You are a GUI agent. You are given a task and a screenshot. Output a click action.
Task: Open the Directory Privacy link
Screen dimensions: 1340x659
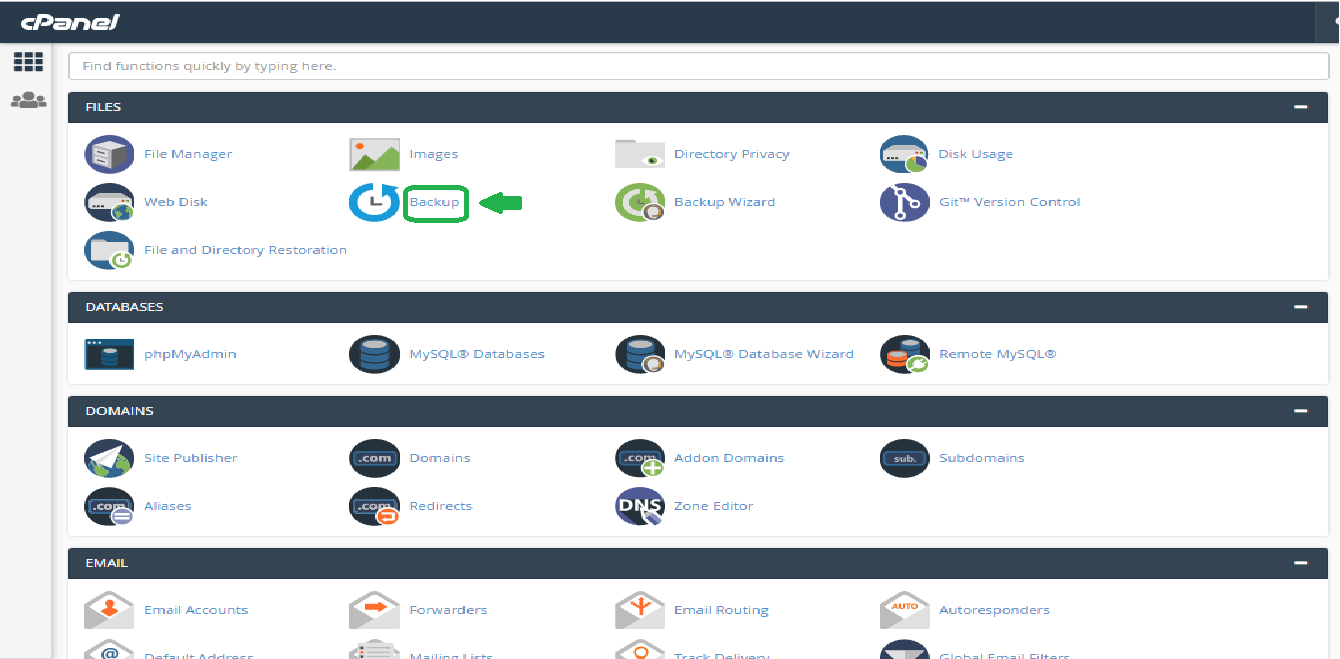tap(731, 154)
